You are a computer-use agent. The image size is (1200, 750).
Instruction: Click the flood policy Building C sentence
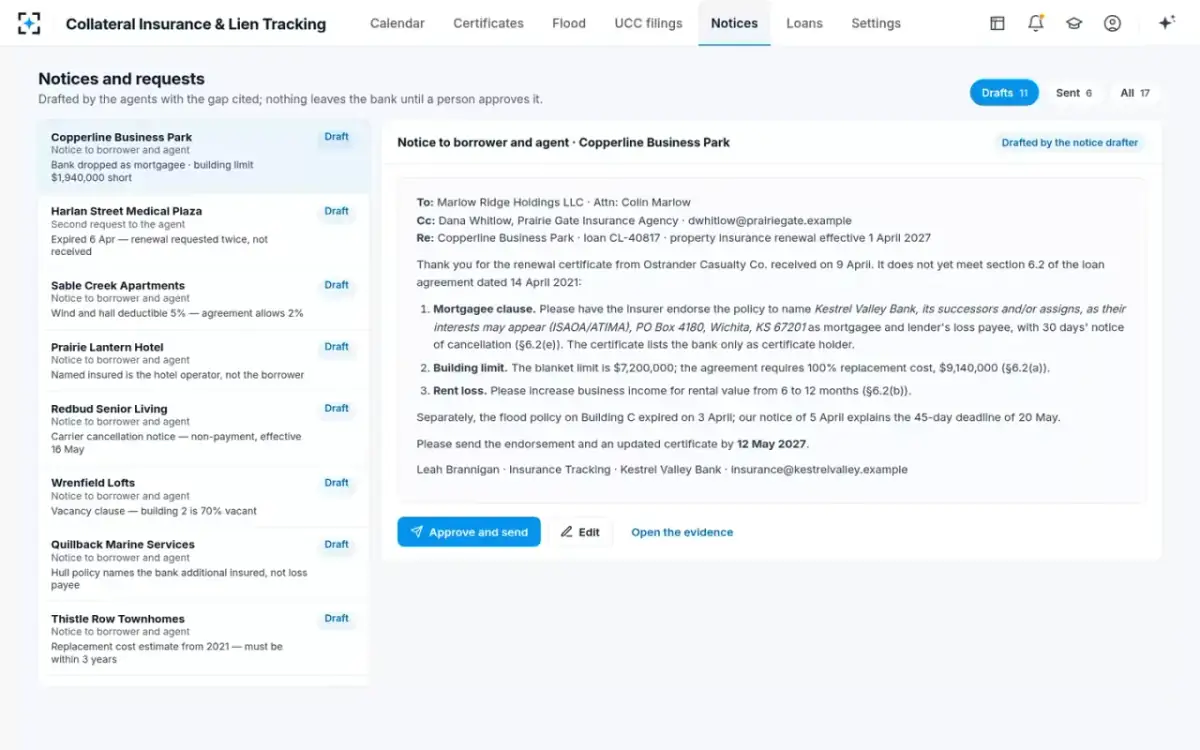tap(738, 417)
